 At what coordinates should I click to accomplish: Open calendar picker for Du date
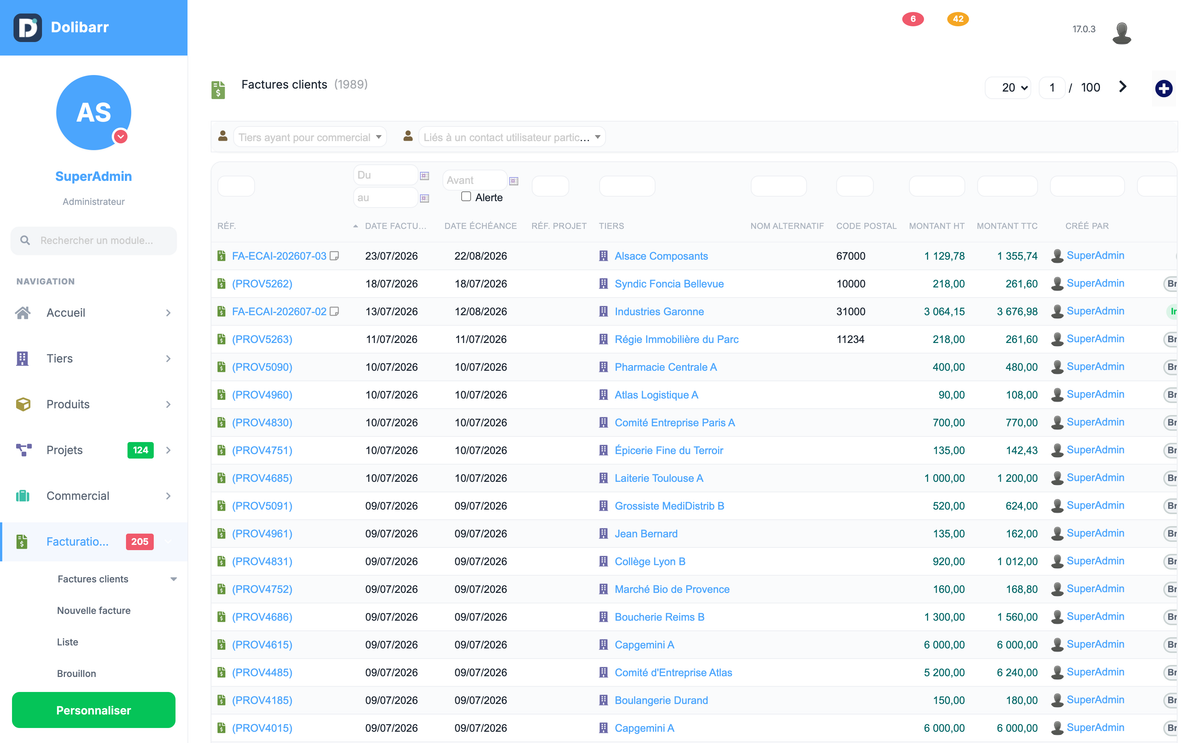[x=424, y=176]
